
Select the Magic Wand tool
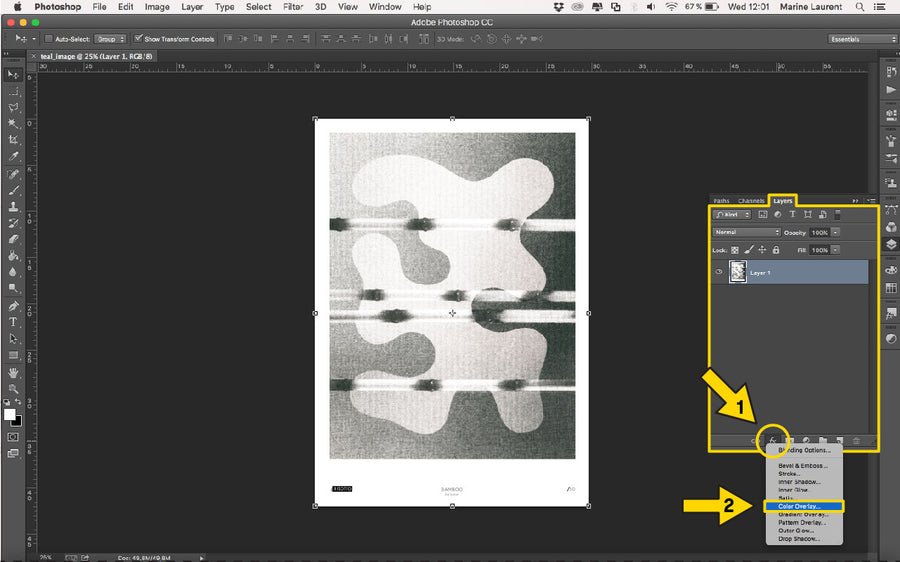pyautogui.click(x=13, y=124)
